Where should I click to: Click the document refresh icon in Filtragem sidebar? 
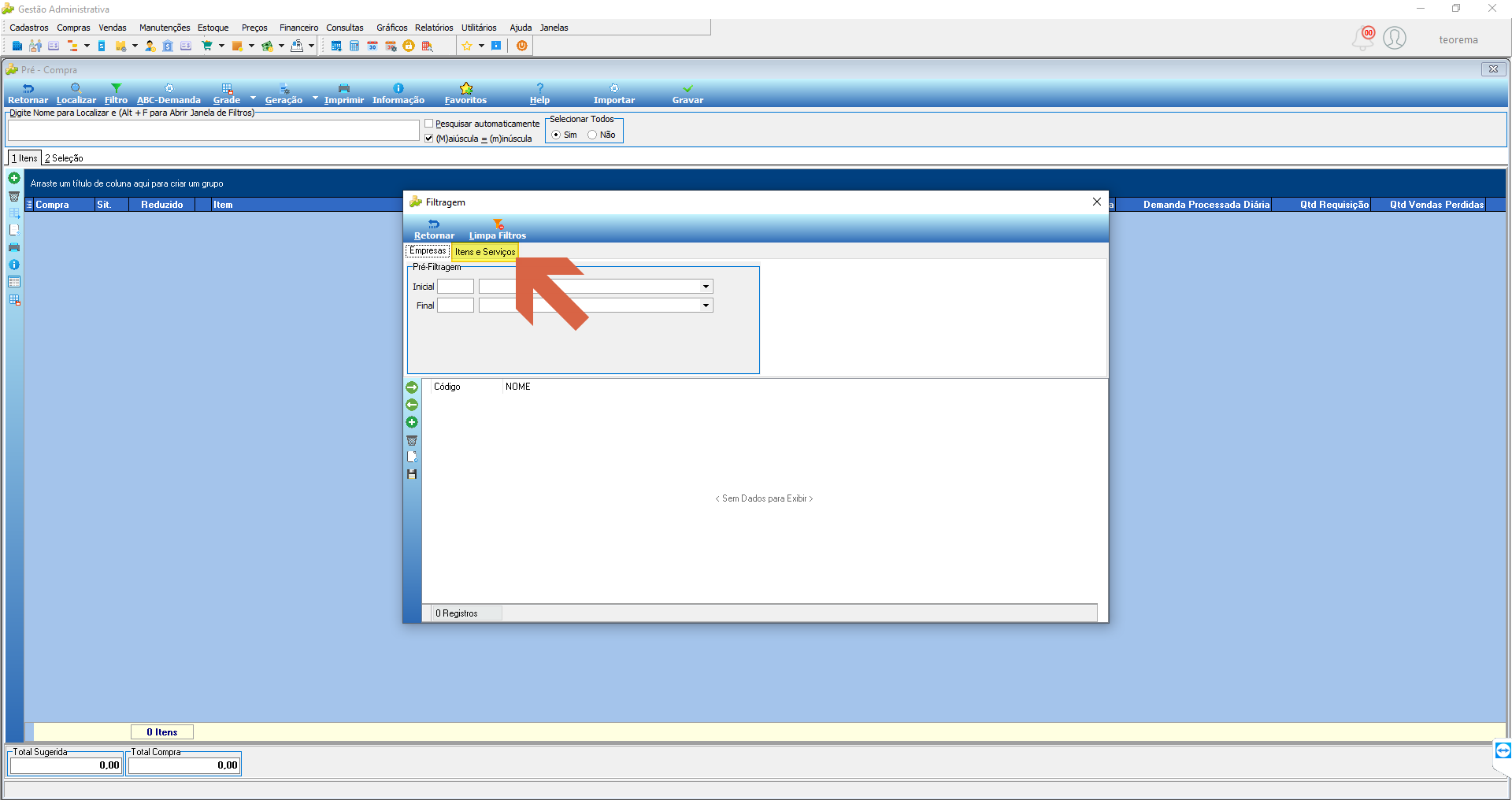click(412, 457)
